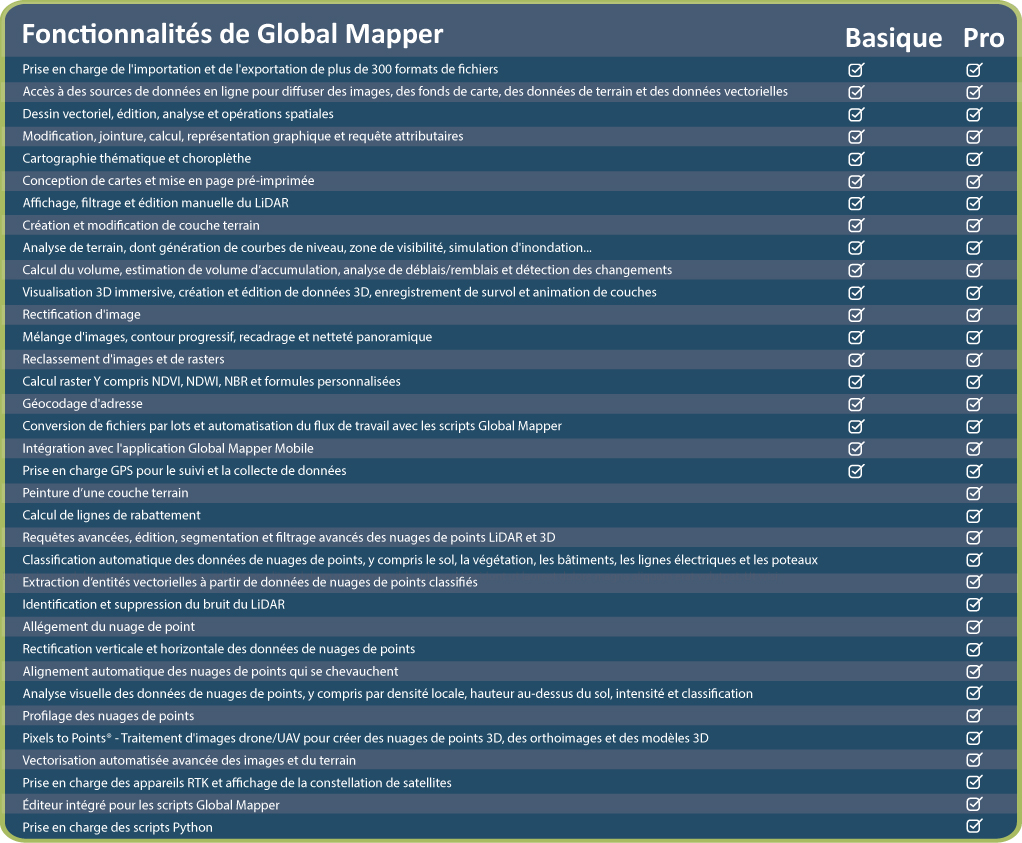Click Pro checkmark for 'Calcul raster' NDVI row
Screen dimensions: 1022x843
(x=974, y=381)
